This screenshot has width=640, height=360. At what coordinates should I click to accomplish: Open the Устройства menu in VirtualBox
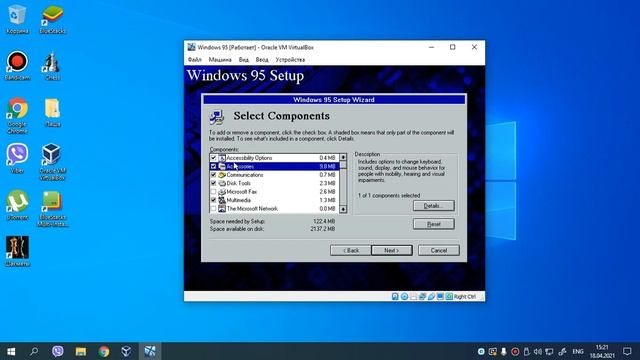click(x=290, y=60)
